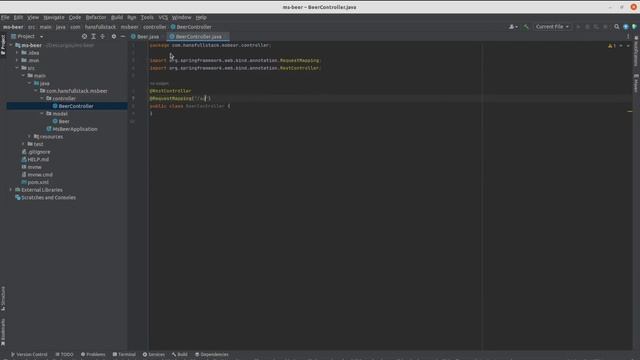640x360 pixels.
Task: Click the IDE updates blue circle icon
Action: pyautogui.click(x=626, y=27)
